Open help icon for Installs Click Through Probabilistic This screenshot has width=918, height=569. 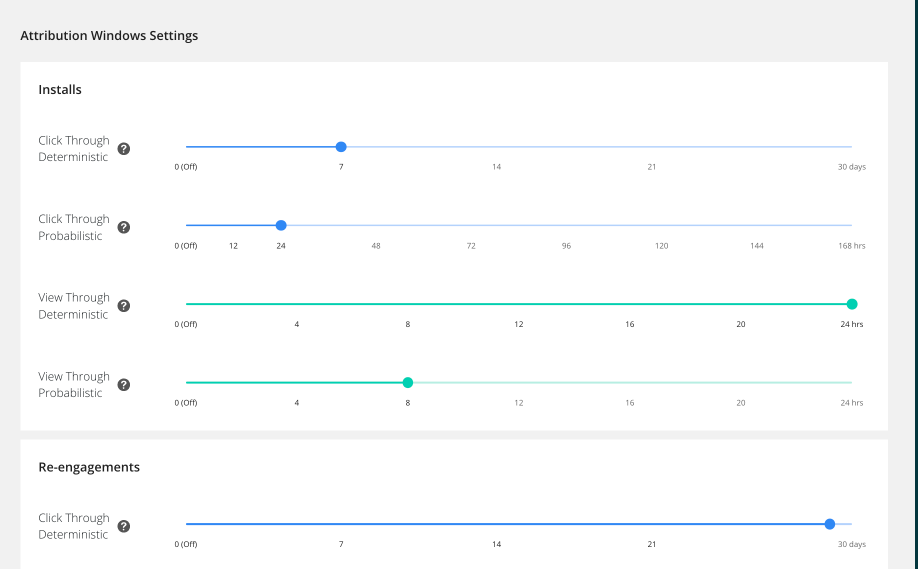pos(124,227)
